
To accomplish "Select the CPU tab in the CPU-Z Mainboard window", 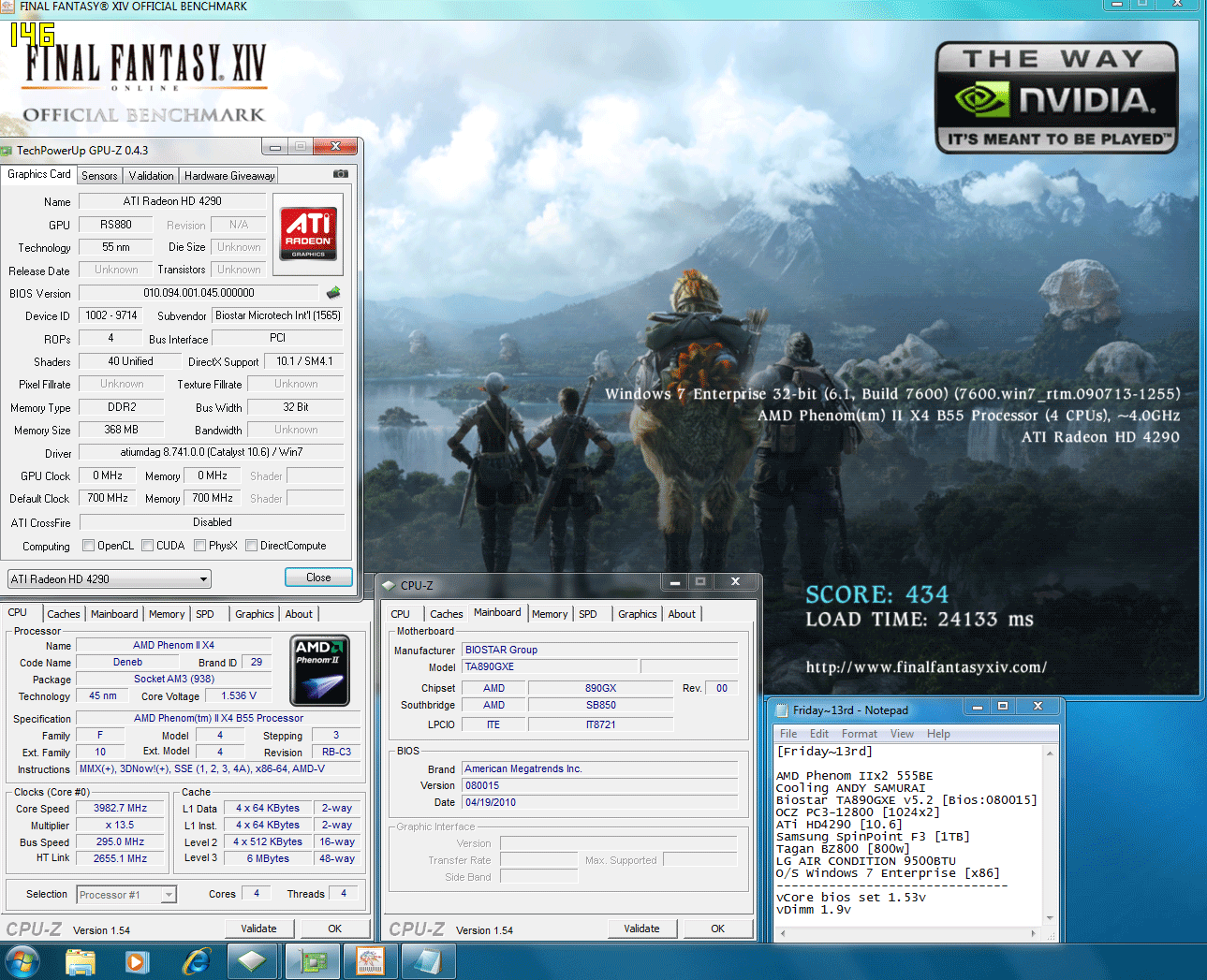I will (x=401, y=614).
